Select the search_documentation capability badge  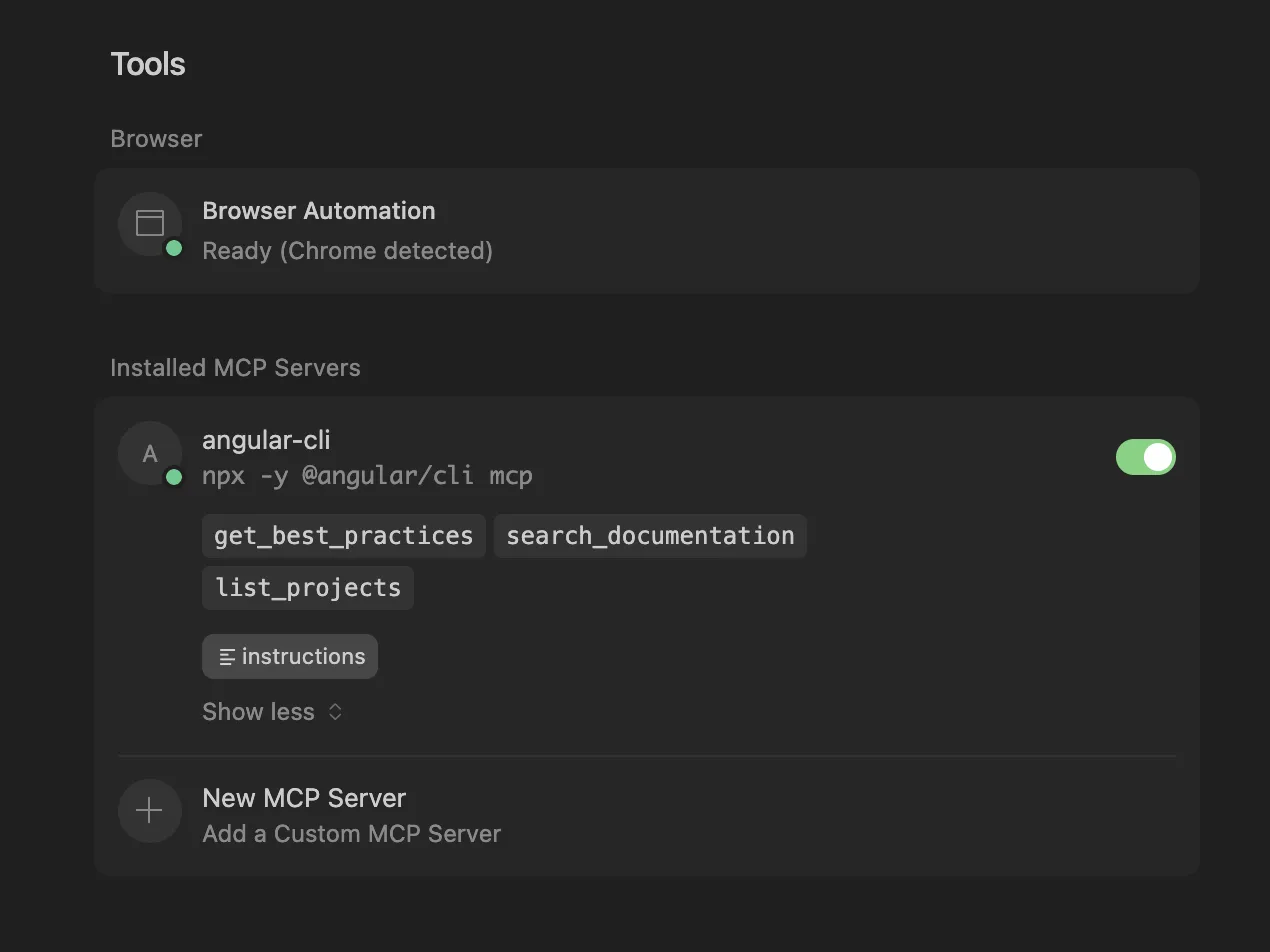tap(650, 536)
